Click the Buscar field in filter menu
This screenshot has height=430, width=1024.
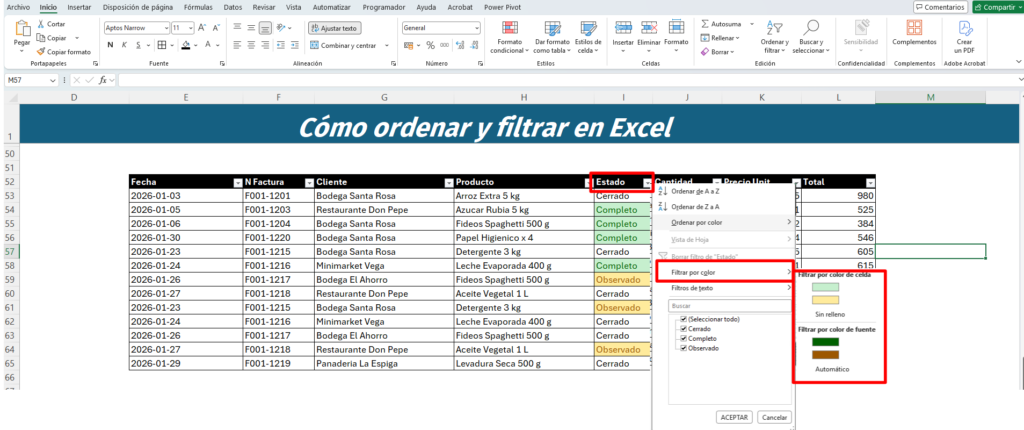(730, 305)
